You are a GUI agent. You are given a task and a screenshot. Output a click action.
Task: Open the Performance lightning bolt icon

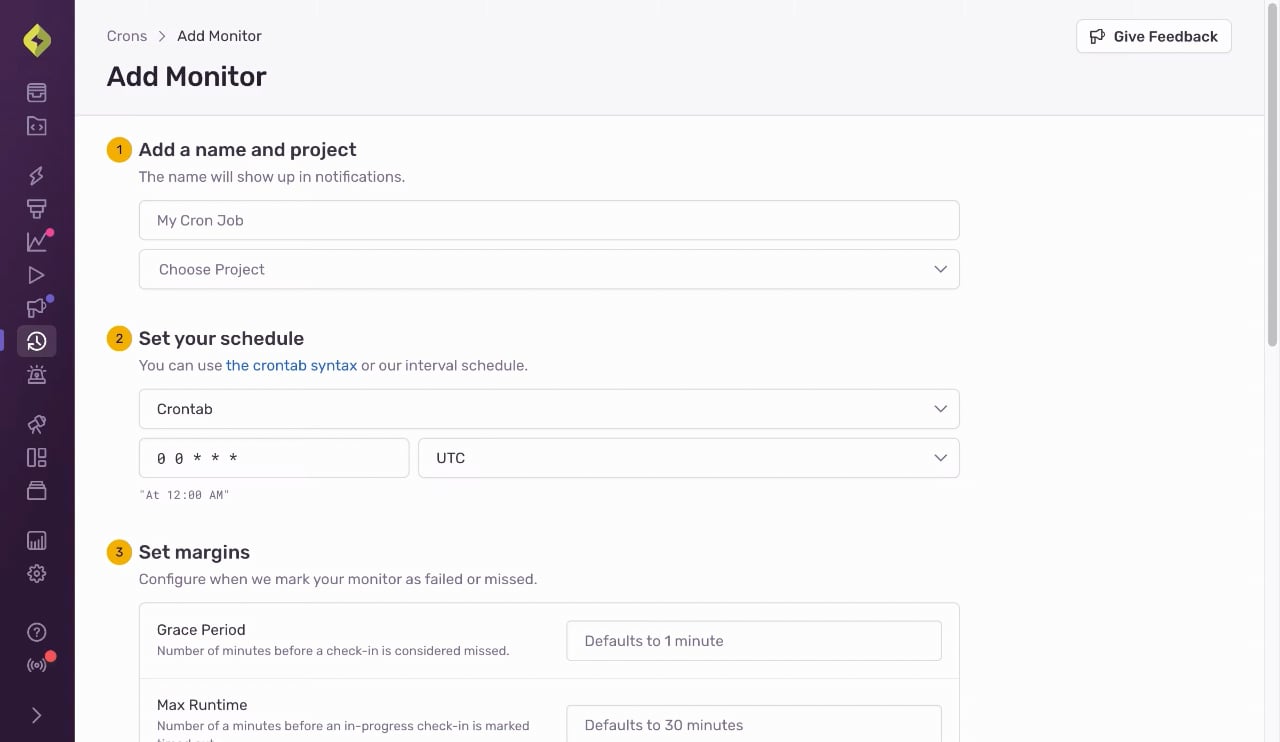click(x=36, y=176)
